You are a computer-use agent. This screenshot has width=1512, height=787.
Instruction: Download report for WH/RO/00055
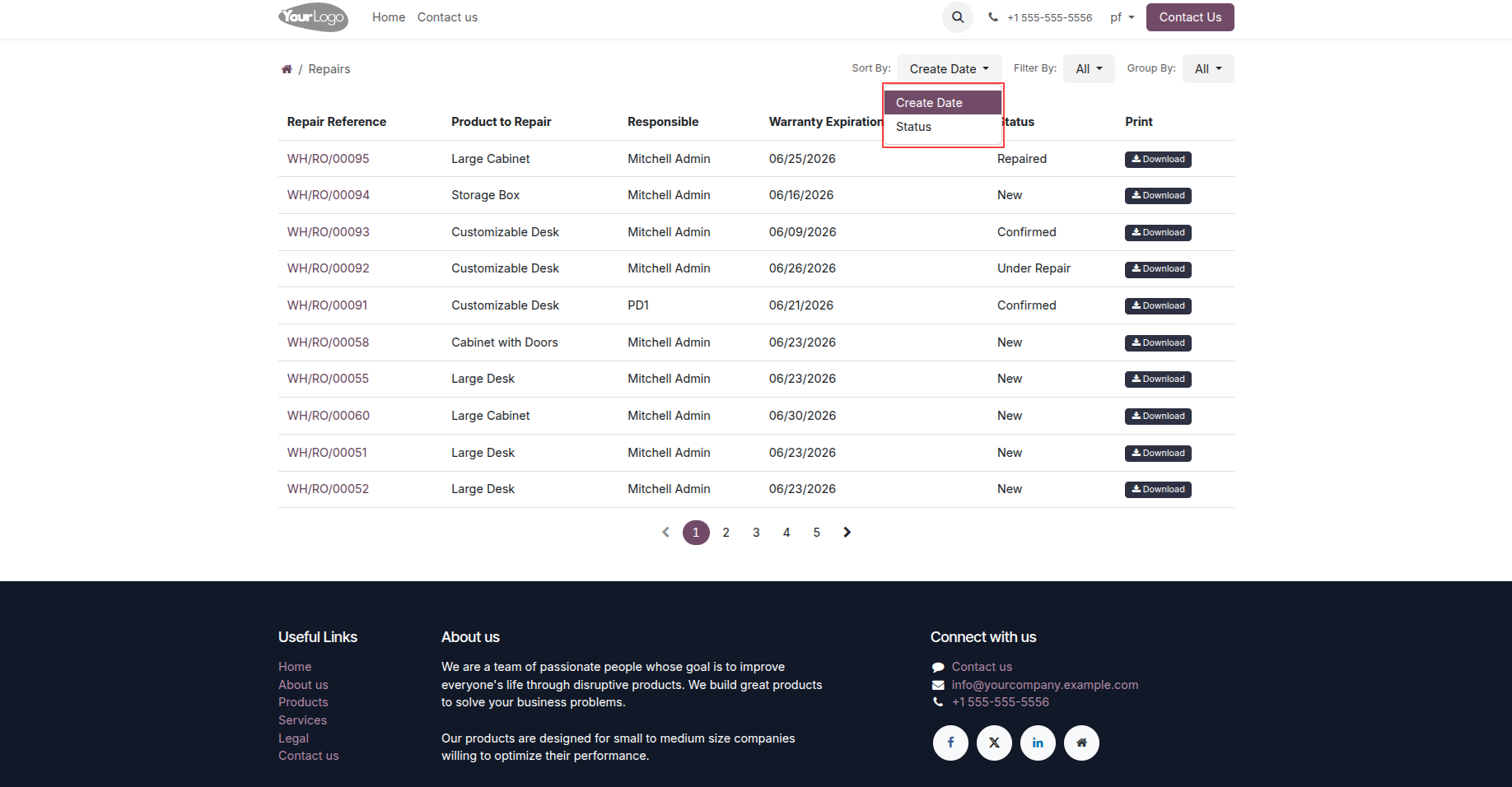1158,380
